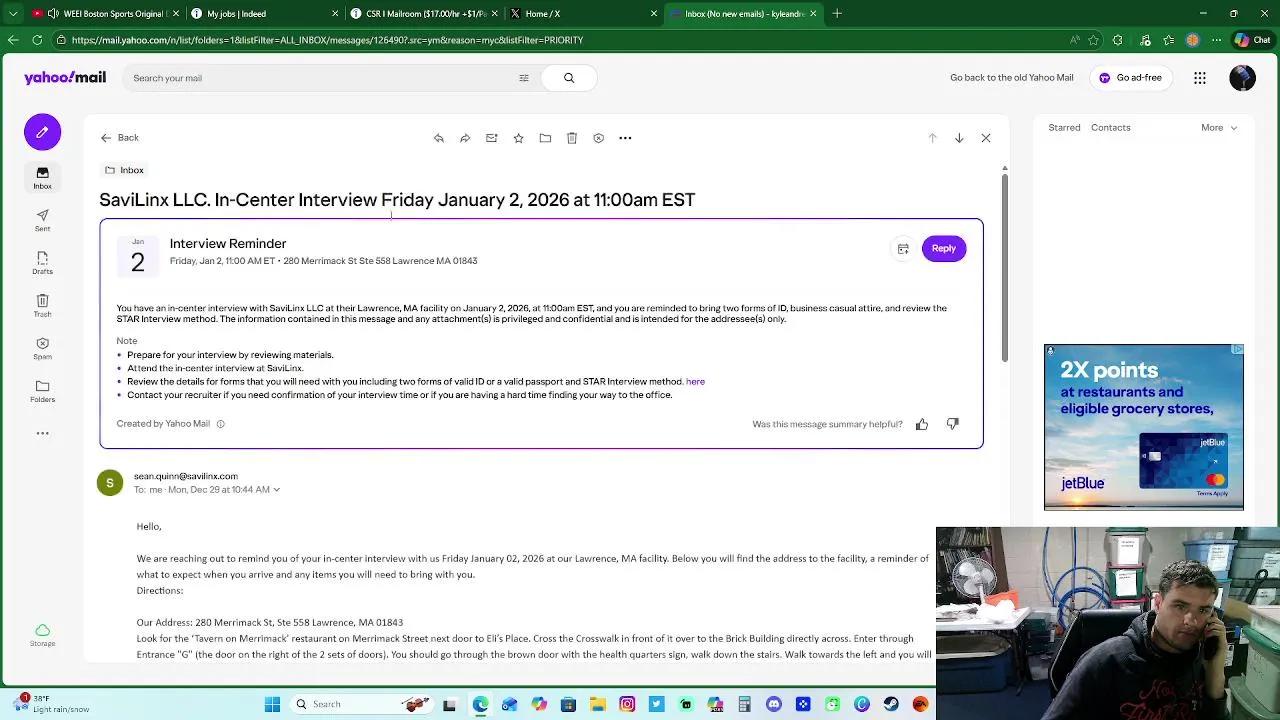Screen dimensions: 1280x720
Task: Click browser back arrow
Action: 12,40
